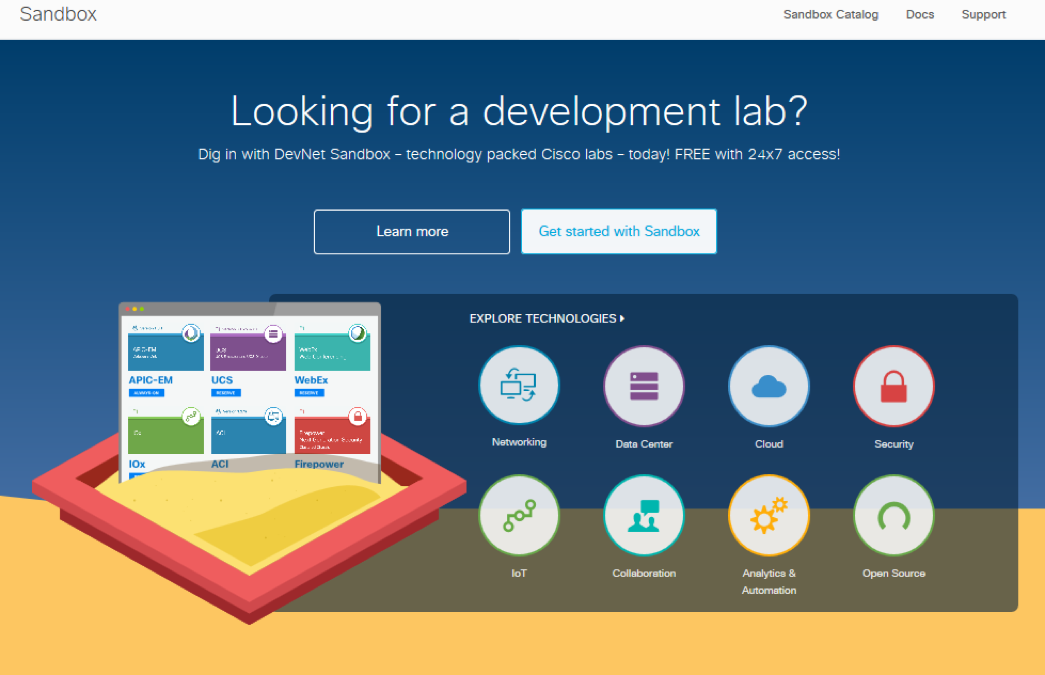
Task: Click the Learn more button
Action: tap(412, 231)
